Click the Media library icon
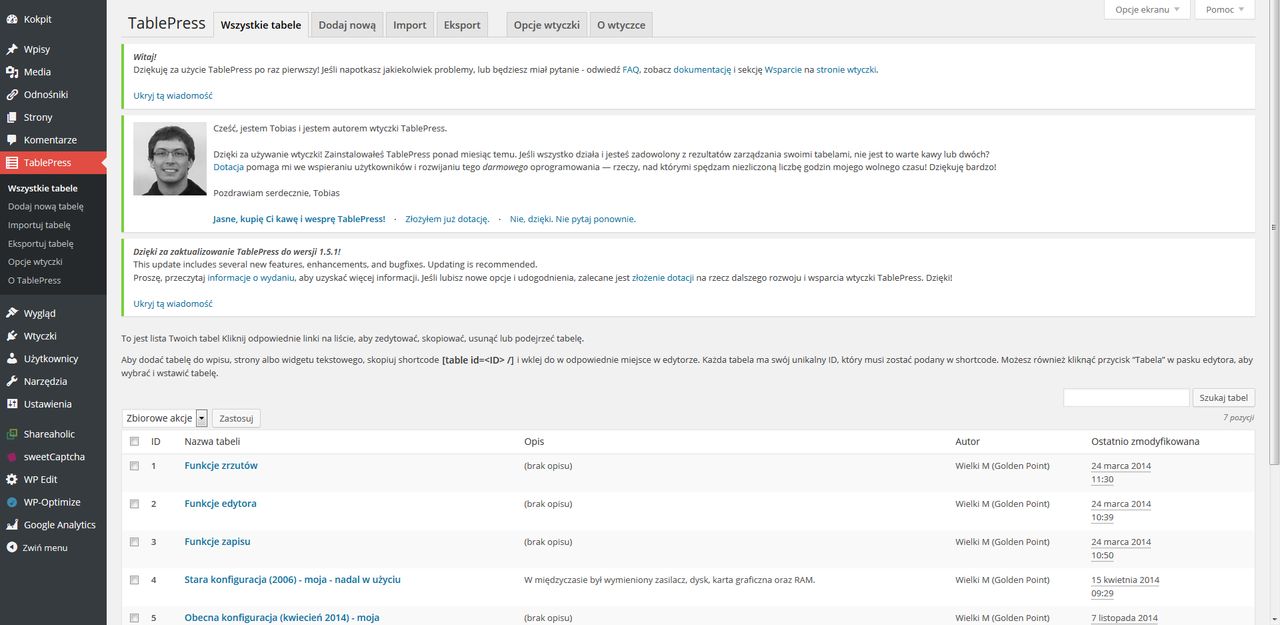Image resolution: width=1280 pixels, height=625 pixels. click(12, 72)
